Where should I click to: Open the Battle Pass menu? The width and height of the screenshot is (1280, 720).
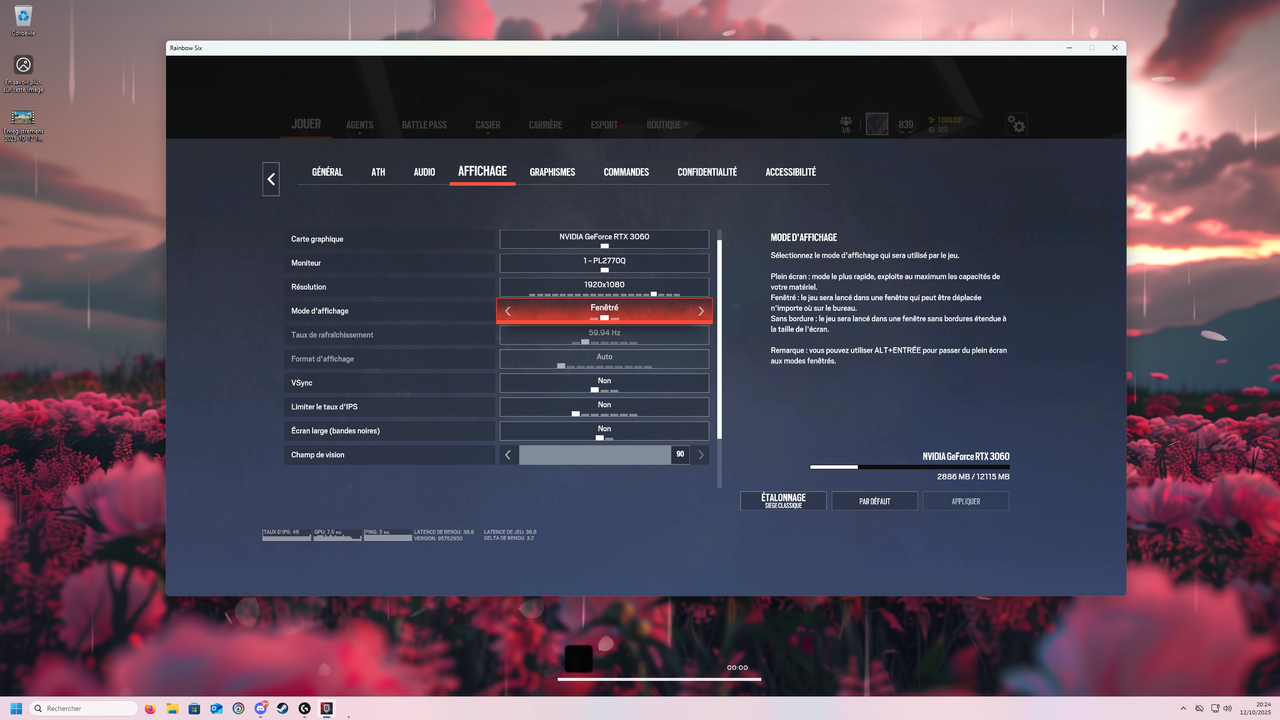point(424,125)
